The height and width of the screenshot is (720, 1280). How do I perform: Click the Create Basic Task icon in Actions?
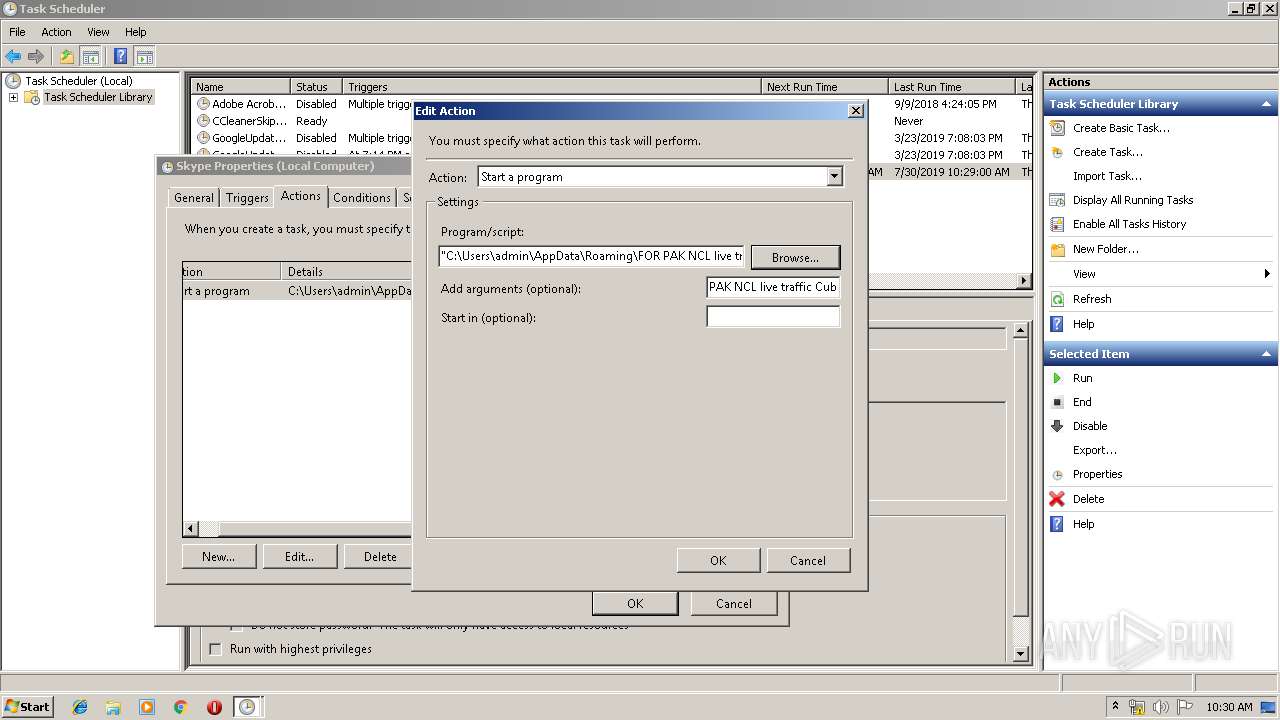coord(1057,128)
